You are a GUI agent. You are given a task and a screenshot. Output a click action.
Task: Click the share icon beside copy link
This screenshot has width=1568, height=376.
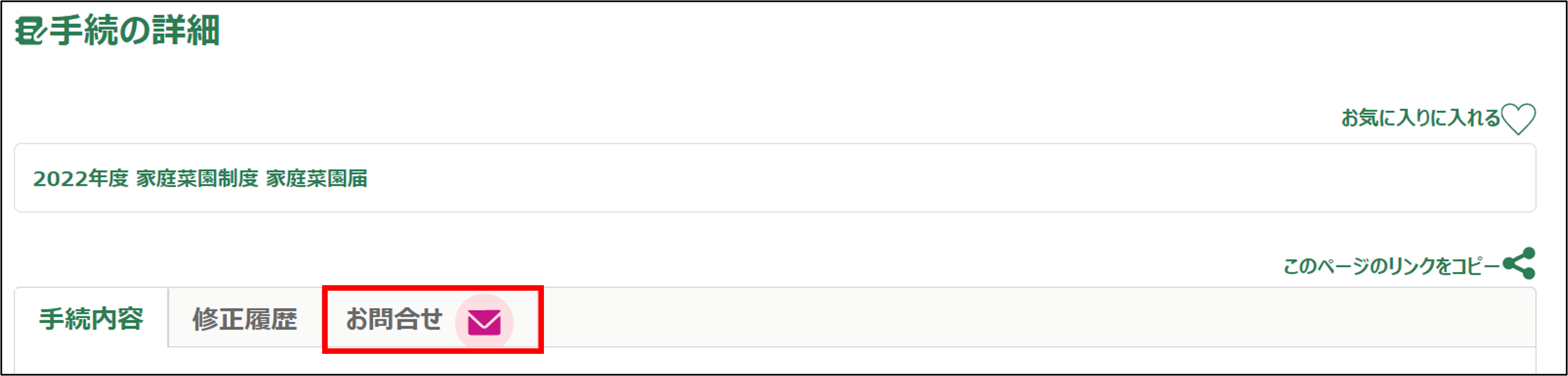pyautogui.click(x=1519, y=264)
